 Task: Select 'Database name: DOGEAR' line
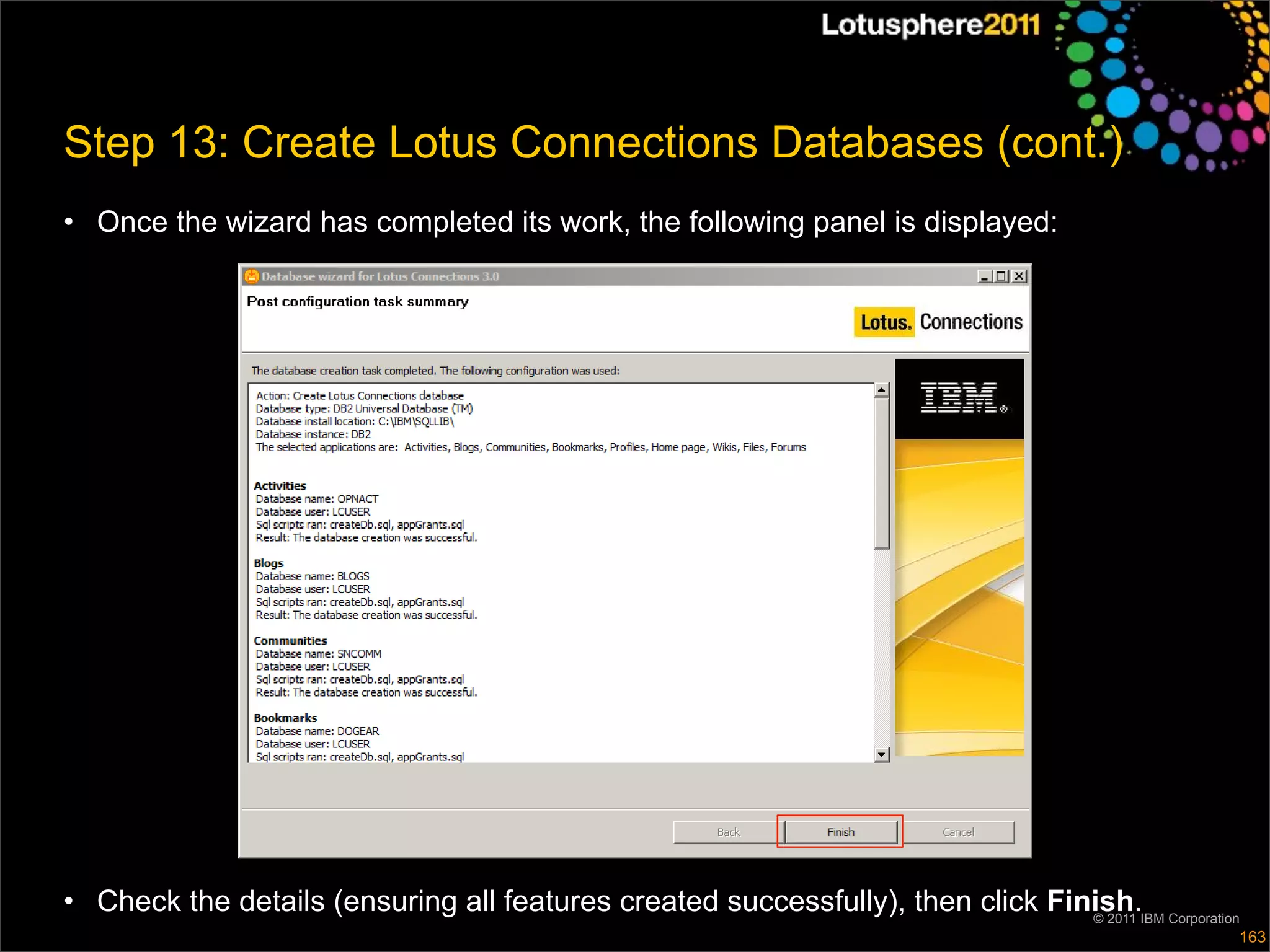(317, 731)
